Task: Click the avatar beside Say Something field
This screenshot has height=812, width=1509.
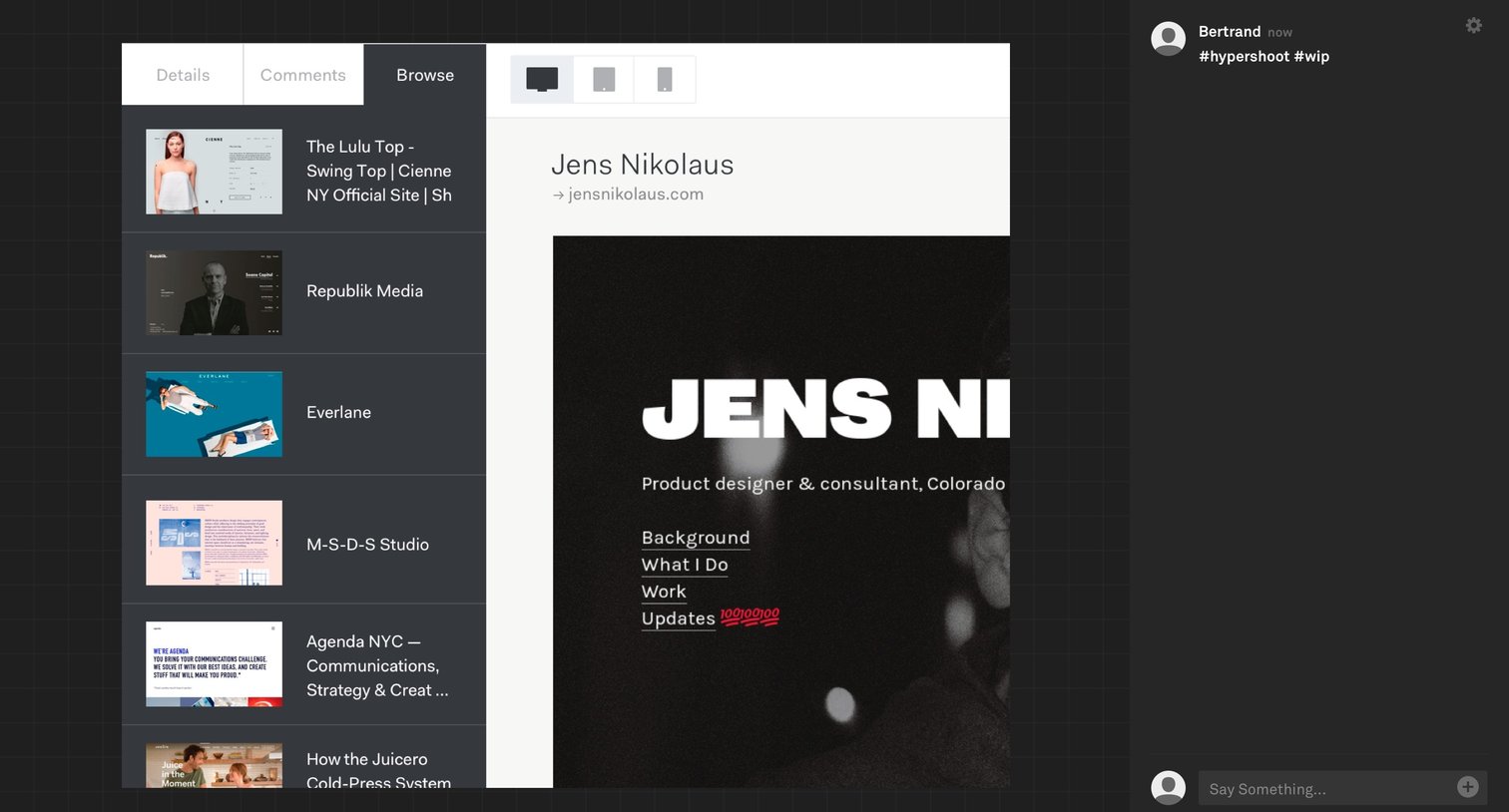Action: click(1168, 787)
